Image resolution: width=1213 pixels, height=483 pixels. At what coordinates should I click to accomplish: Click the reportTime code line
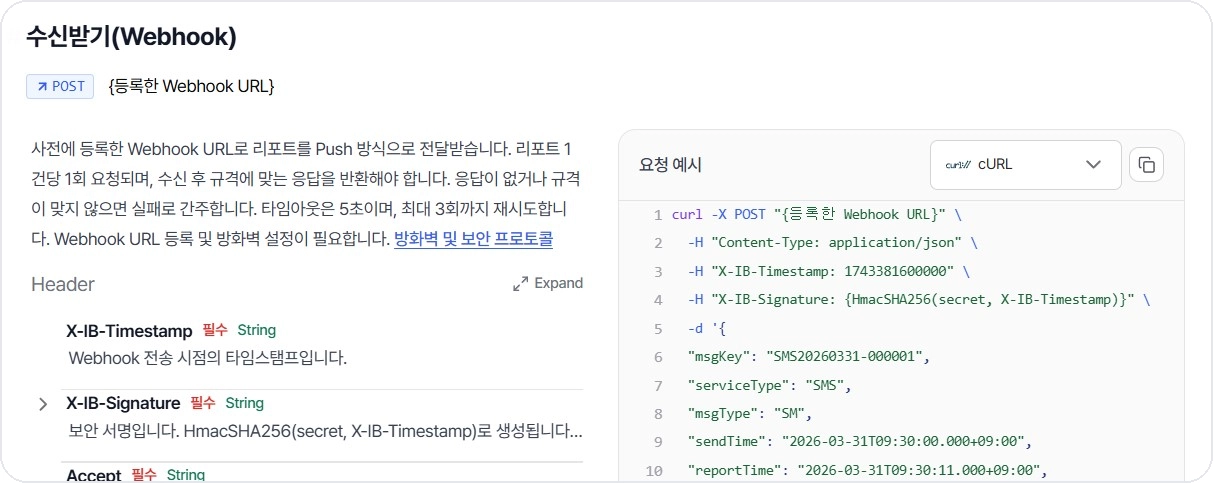point(867,470)
